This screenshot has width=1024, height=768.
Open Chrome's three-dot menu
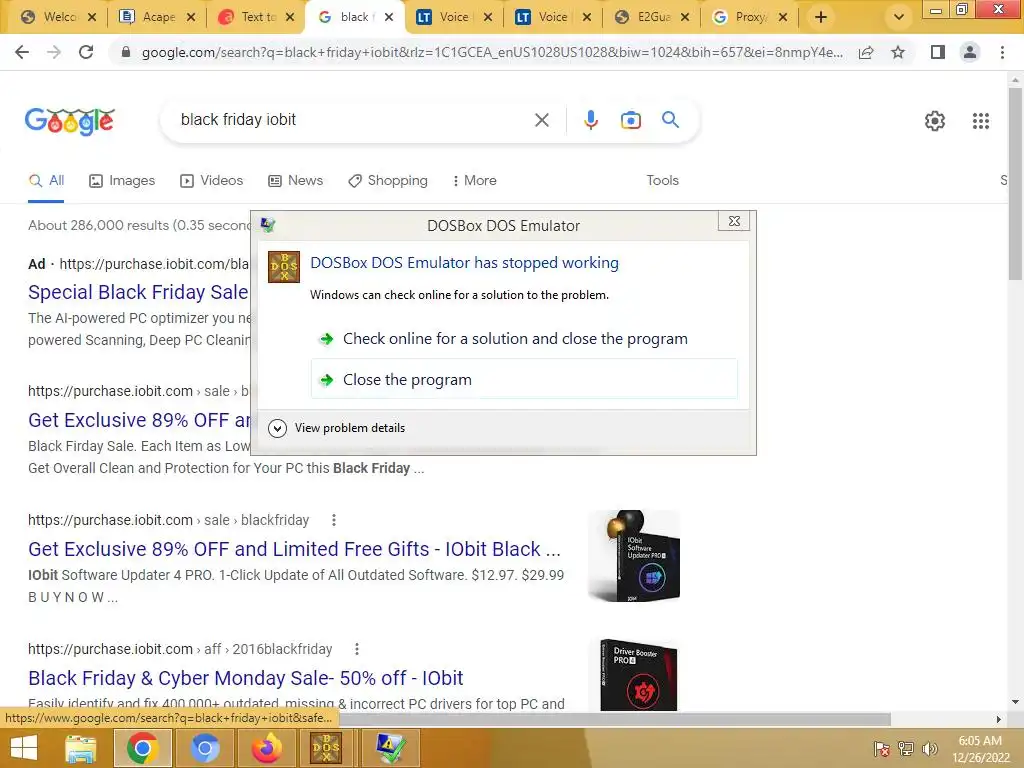click(1002, 52)
